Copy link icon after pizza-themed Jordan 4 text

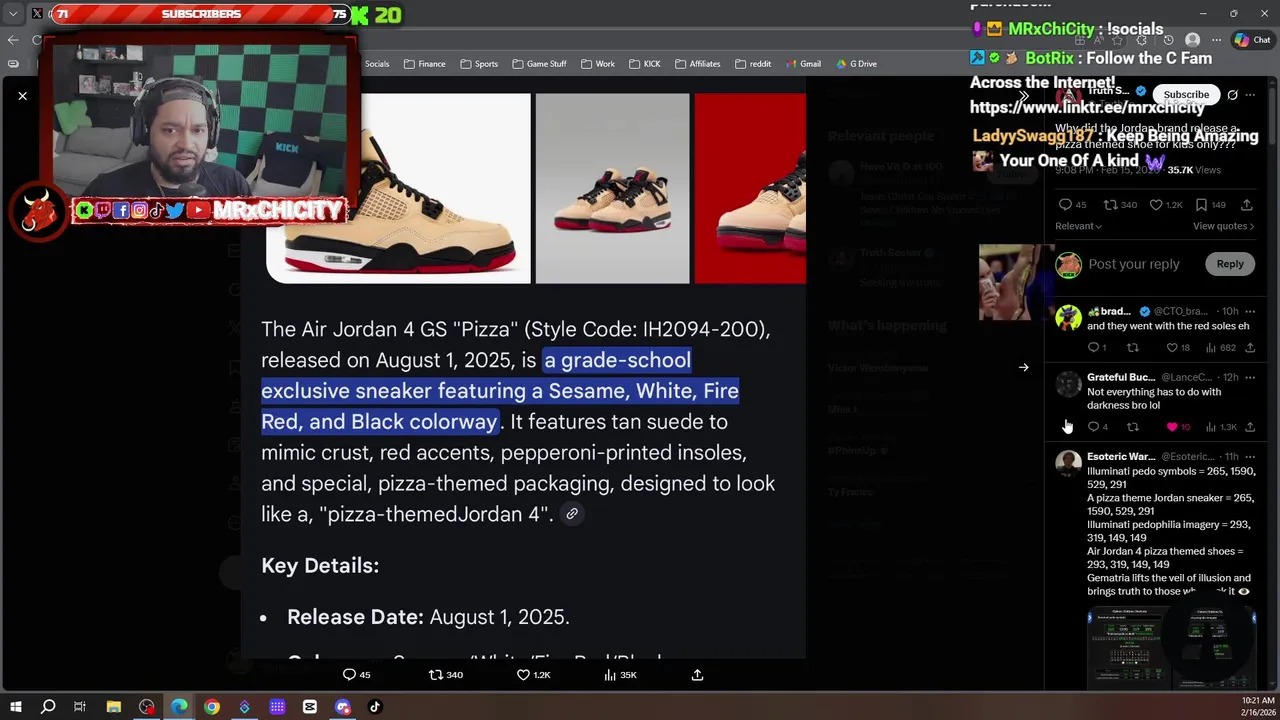pyautogui.click(x=572, y=514)
